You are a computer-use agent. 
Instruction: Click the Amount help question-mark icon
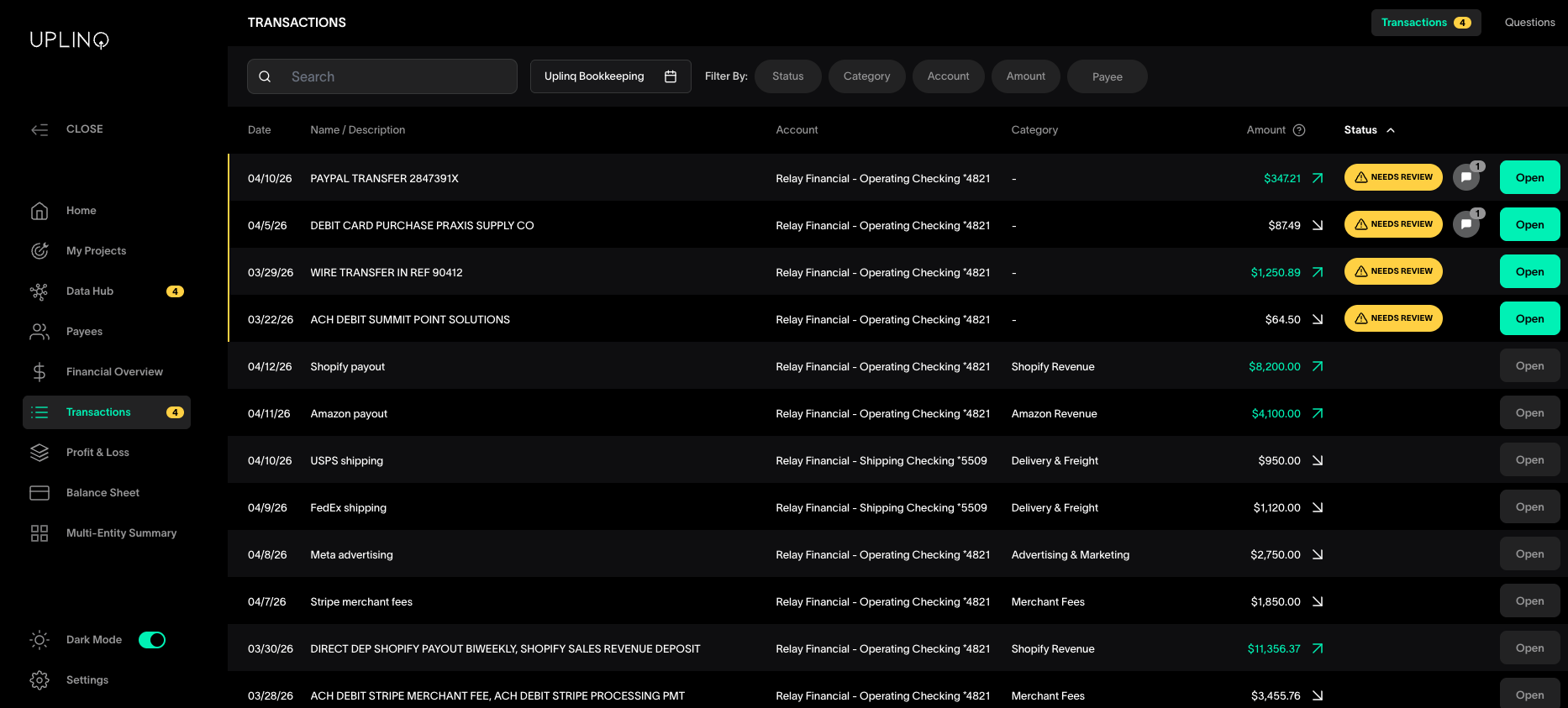[1299, 130]
